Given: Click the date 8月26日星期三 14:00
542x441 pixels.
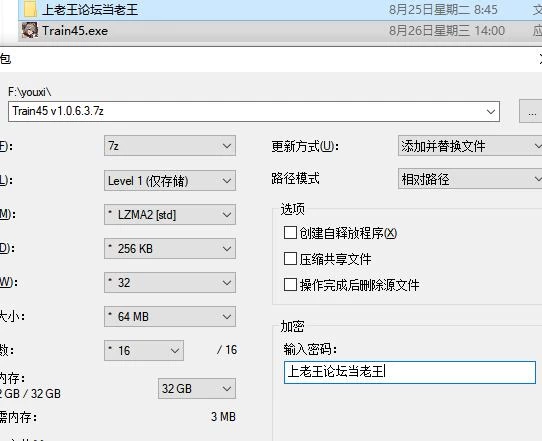Looking at the screenshot, I should 447,31.
